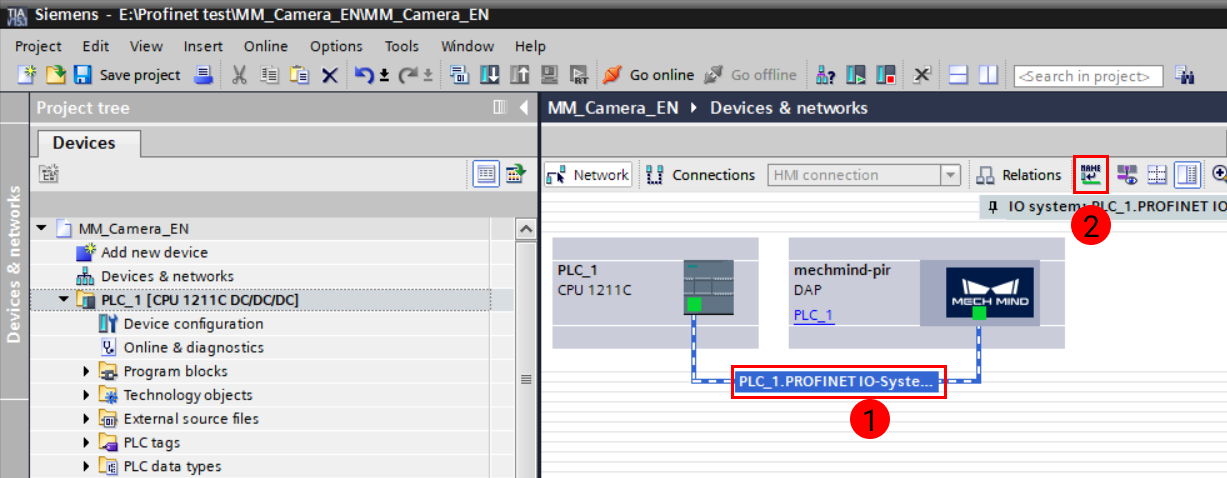
Task: Click the Undo arrow
Action: [x=364, y=75]
